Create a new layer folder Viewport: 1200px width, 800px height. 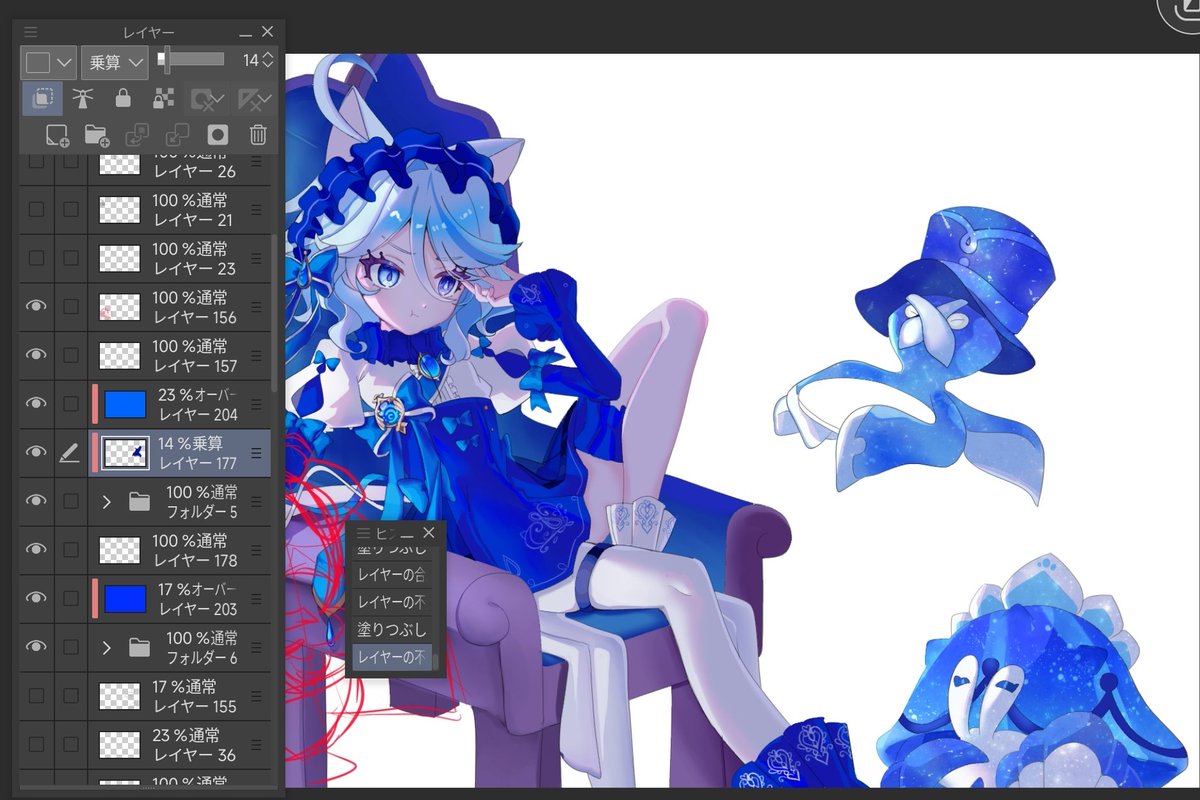(x=97, y=135)
